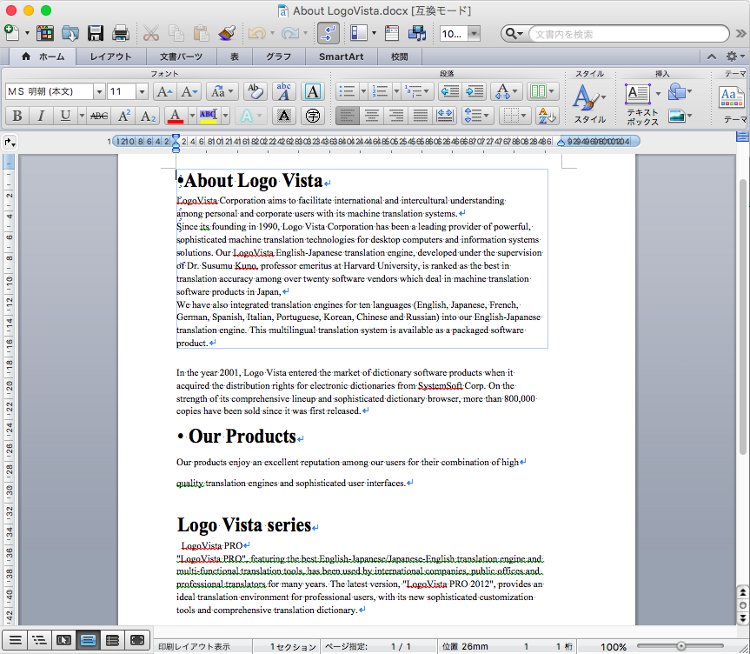The width and height of the screenshot is (750, 654).
Task: Save the document with floppy icon
Action: [95, 33]
